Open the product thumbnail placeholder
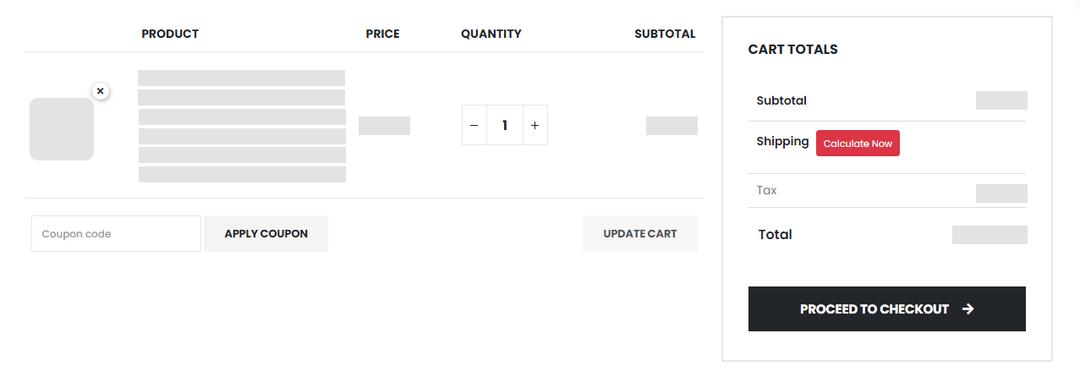 (62, 129)
